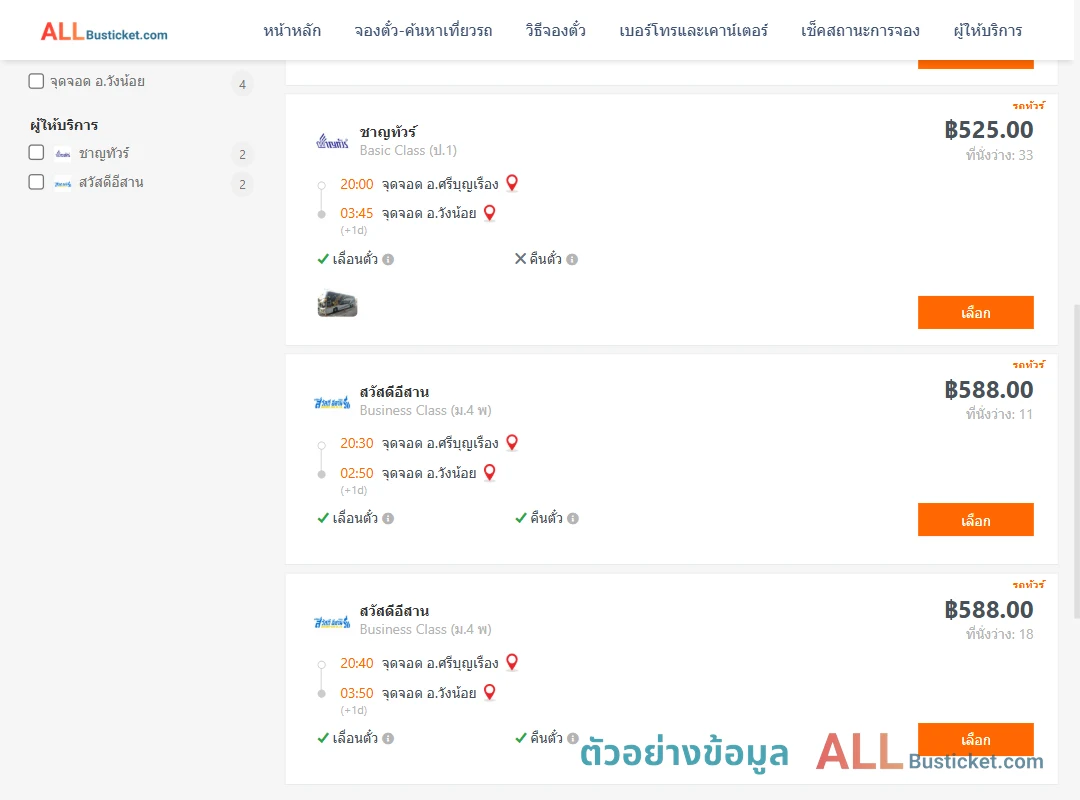The width and height of the screenshot is (1080, 800).
Task: Click map pin beside 20:00 จุดจอด อ.ศรีบุญเรือง
Action: point(512,183)
